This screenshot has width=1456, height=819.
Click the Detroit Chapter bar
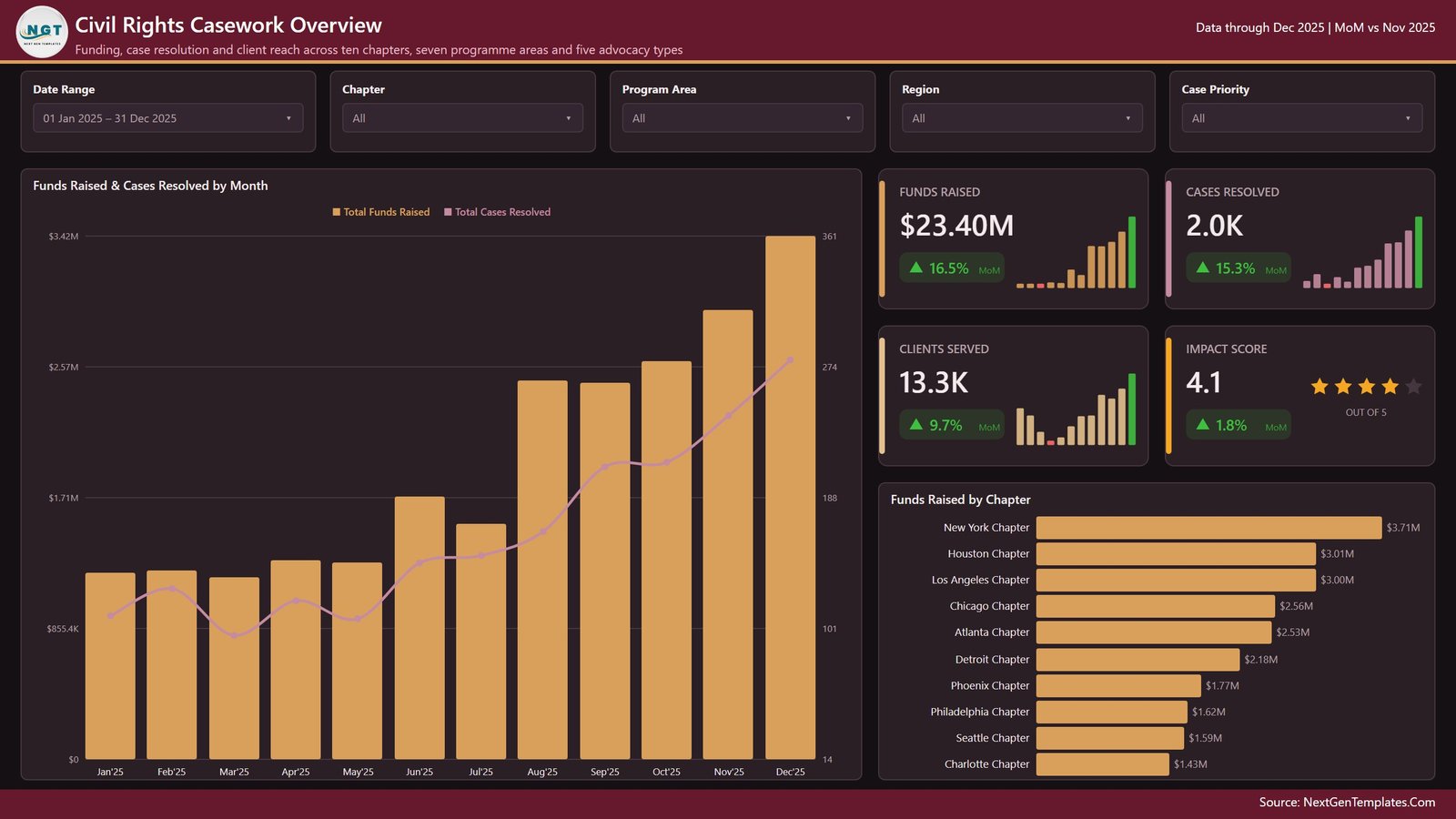pos(1137,660)
